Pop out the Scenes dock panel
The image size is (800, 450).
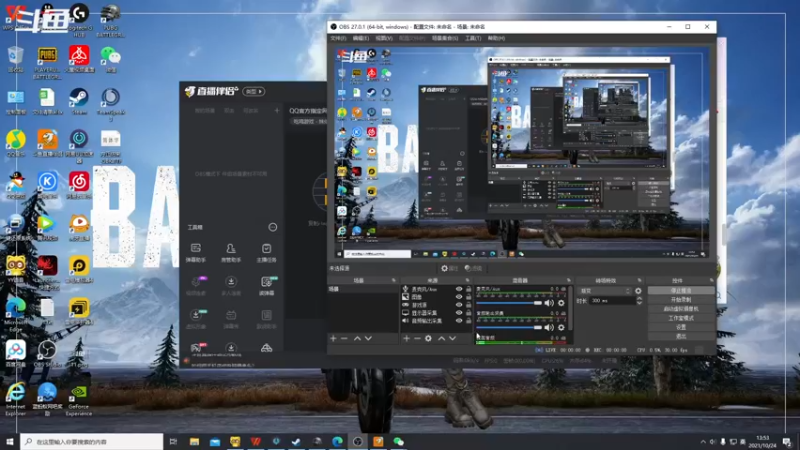393,280
